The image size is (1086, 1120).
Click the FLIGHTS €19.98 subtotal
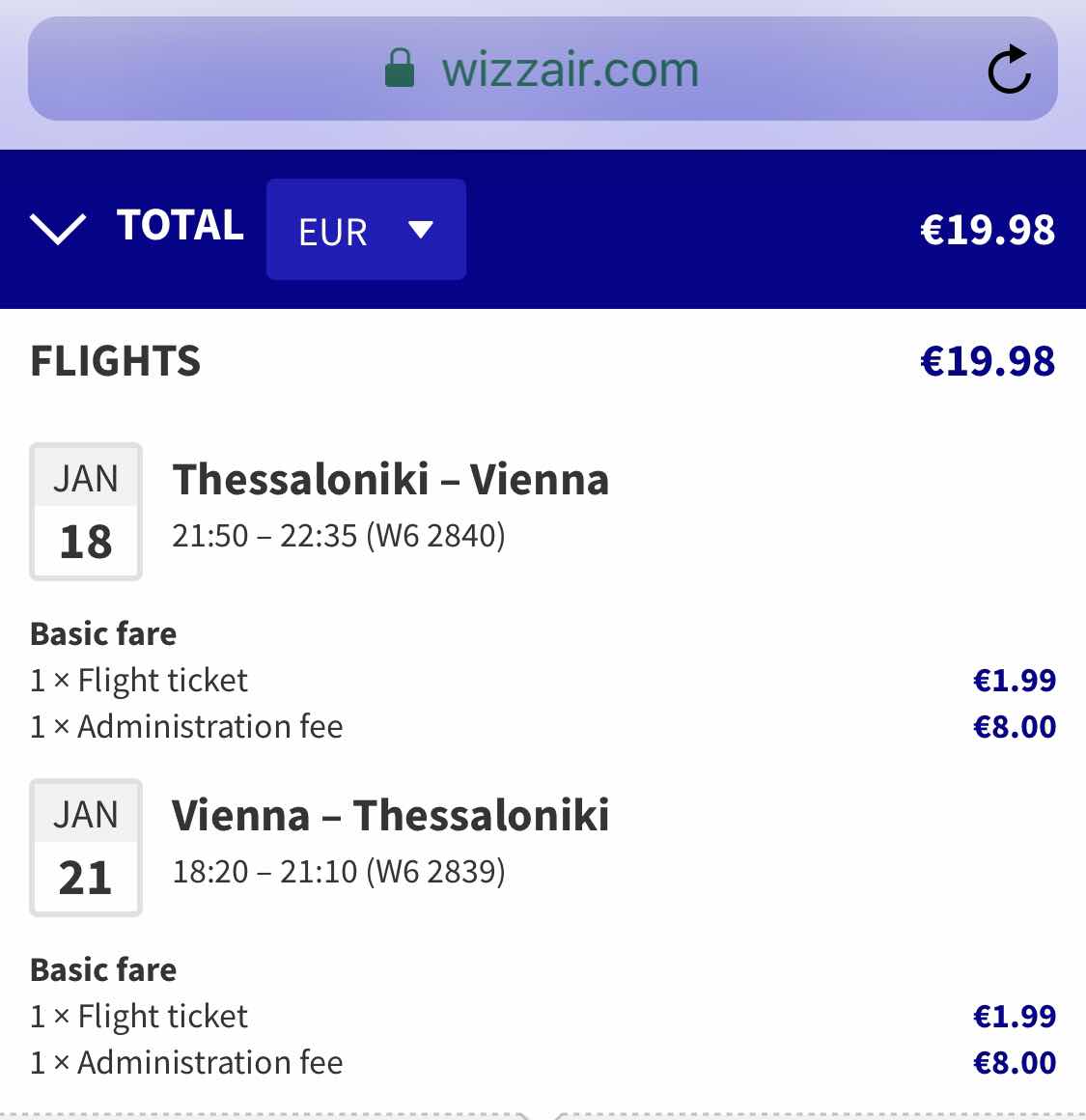click(x=988, y=361)
